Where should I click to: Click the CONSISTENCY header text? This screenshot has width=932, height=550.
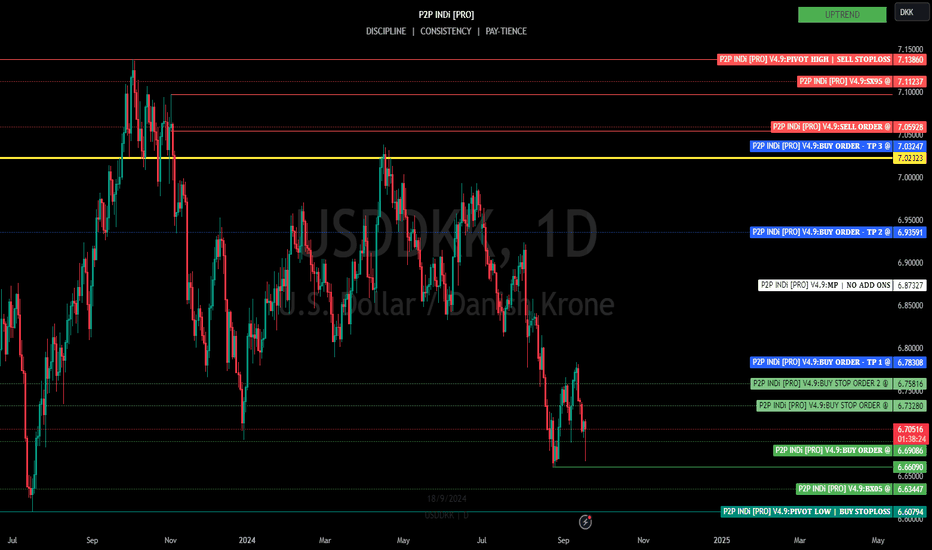click(x=446, y=31)
